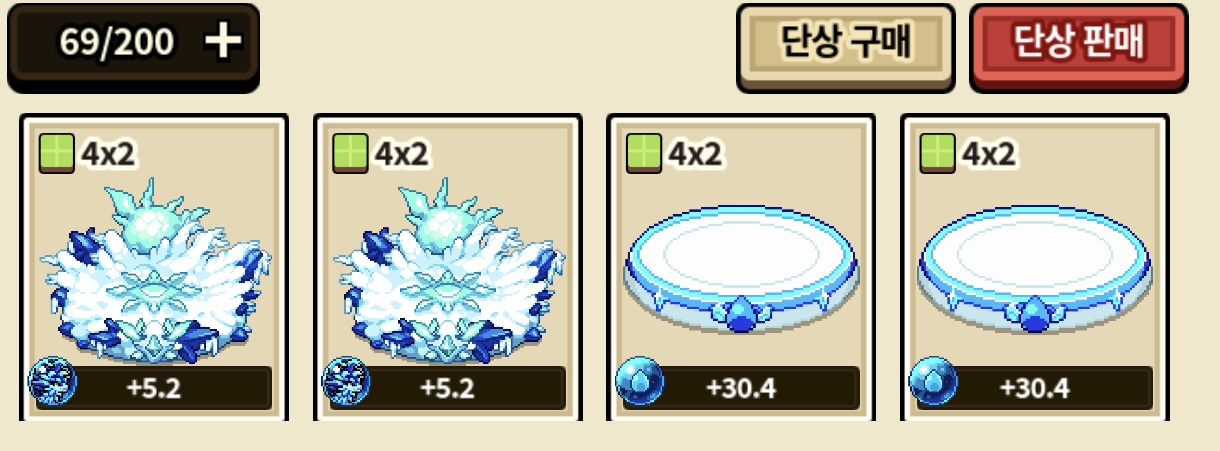Open the 단상 구매 buy pedestal button
The height and width of the screenshot is (451, 1220).
pyautogui.click(x=845, y=43)
